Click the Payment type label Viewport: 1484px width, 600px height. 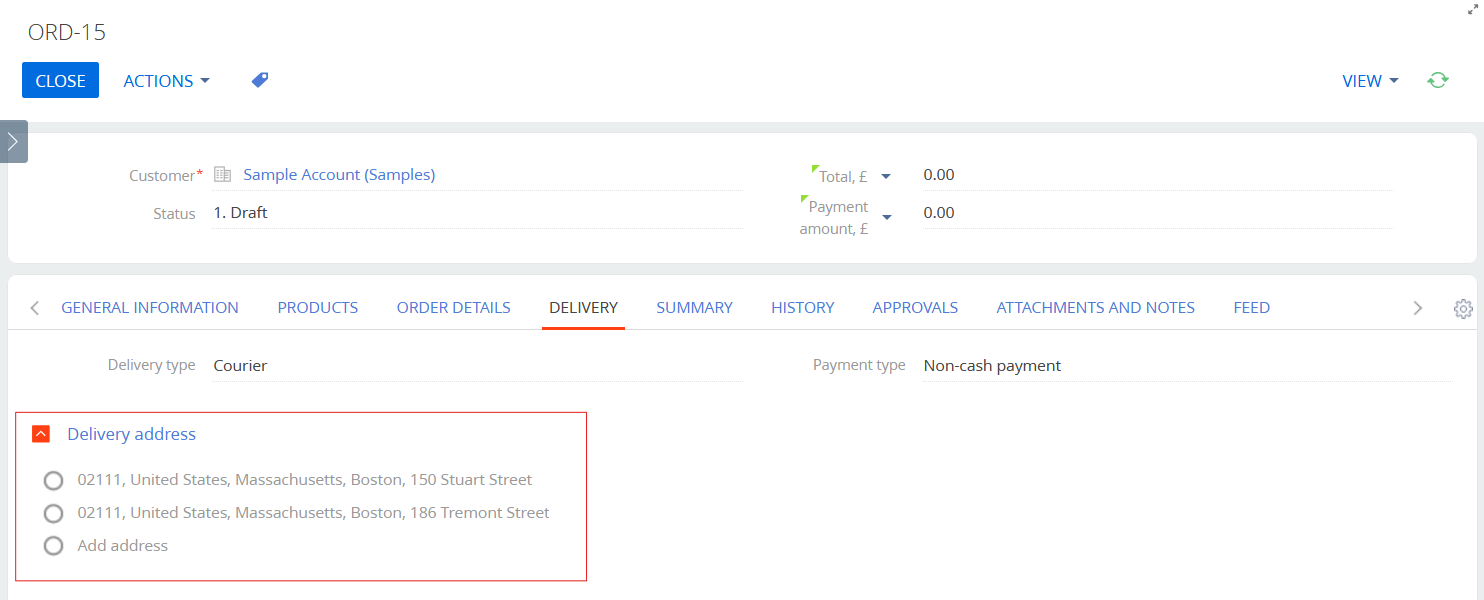point(859,366)
